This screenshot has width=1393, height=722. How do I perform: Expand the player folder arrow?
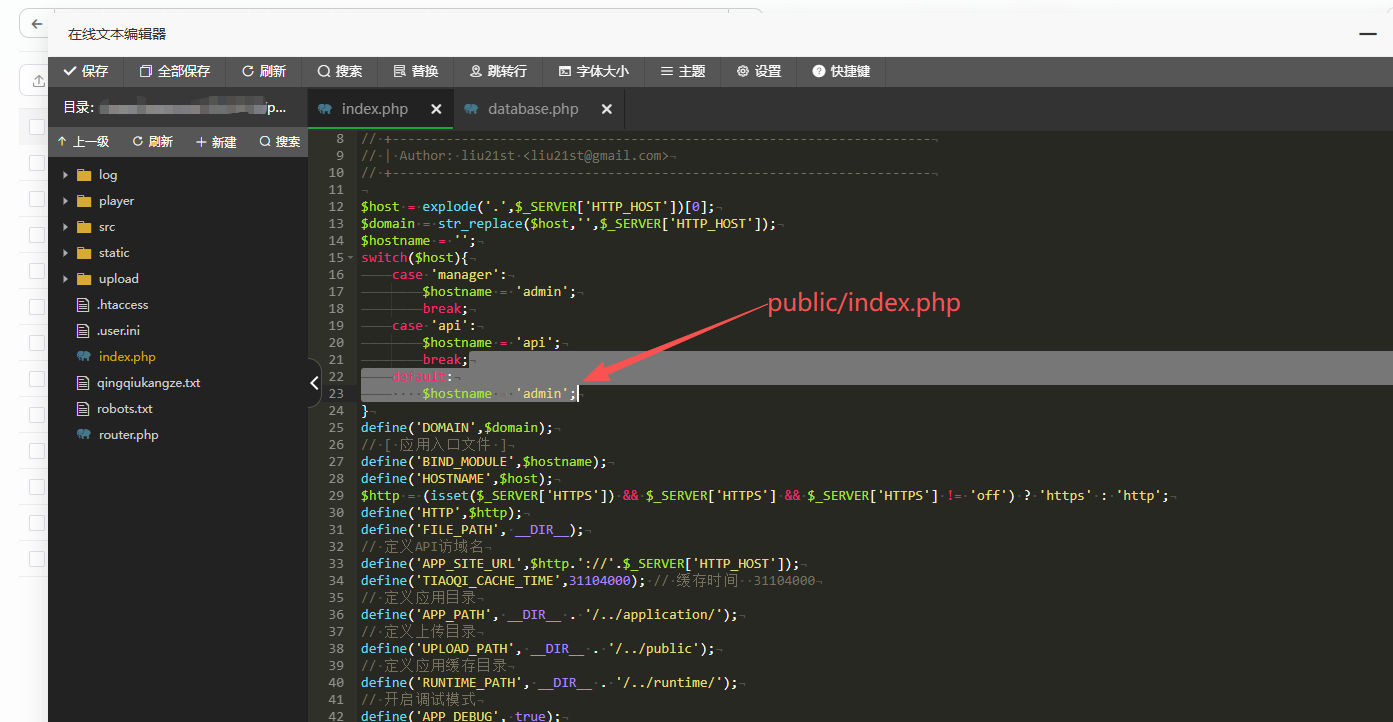pyautogui.click(x=65, y=201)
